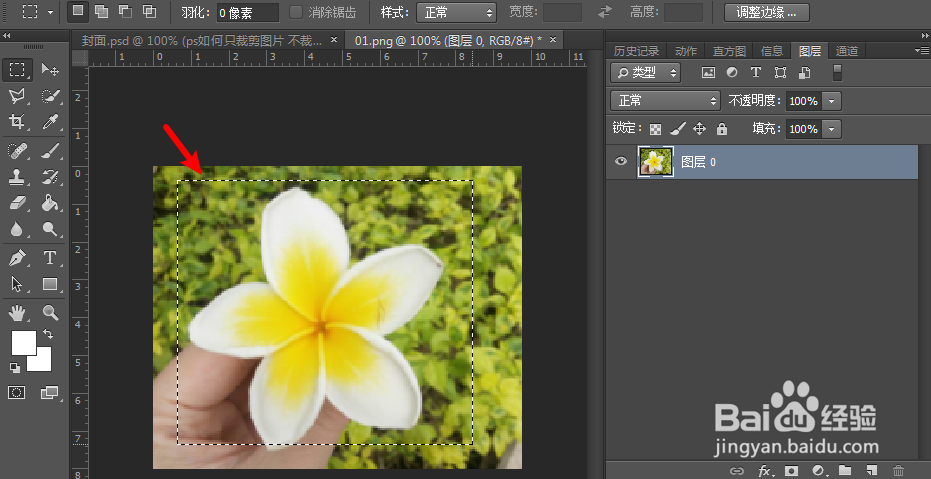The width and height of the screenshot is (931, 479).
Task: Open the 填充 slider dropdown arrow
Action: click(831, 129)
